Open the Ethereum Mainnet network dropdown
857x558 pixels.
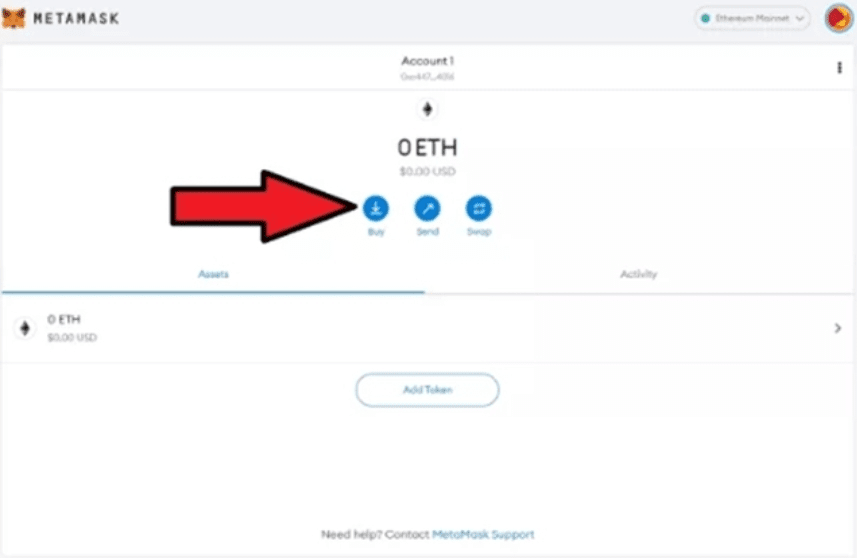752,19
